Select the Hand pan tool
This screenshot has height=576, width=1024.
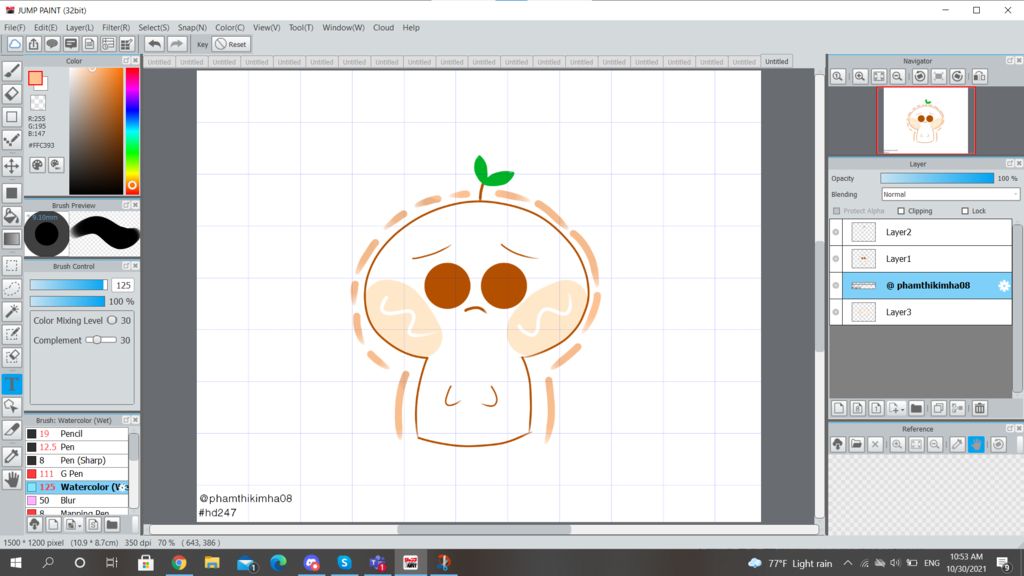pyautogui.click(x=12, y=480)
